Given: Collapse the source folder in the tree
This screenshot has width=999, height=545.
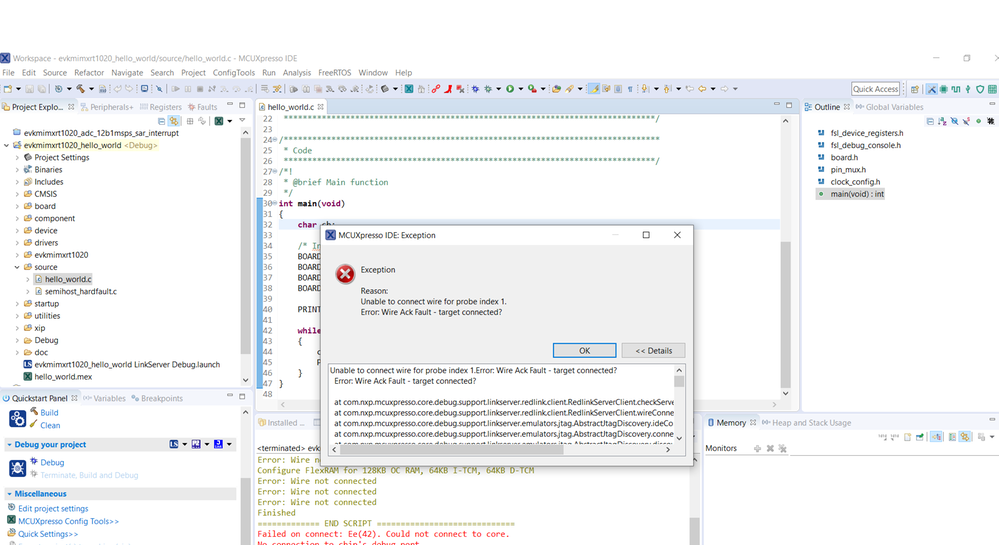Looking at the screenshot, I should tap(17, 267).
